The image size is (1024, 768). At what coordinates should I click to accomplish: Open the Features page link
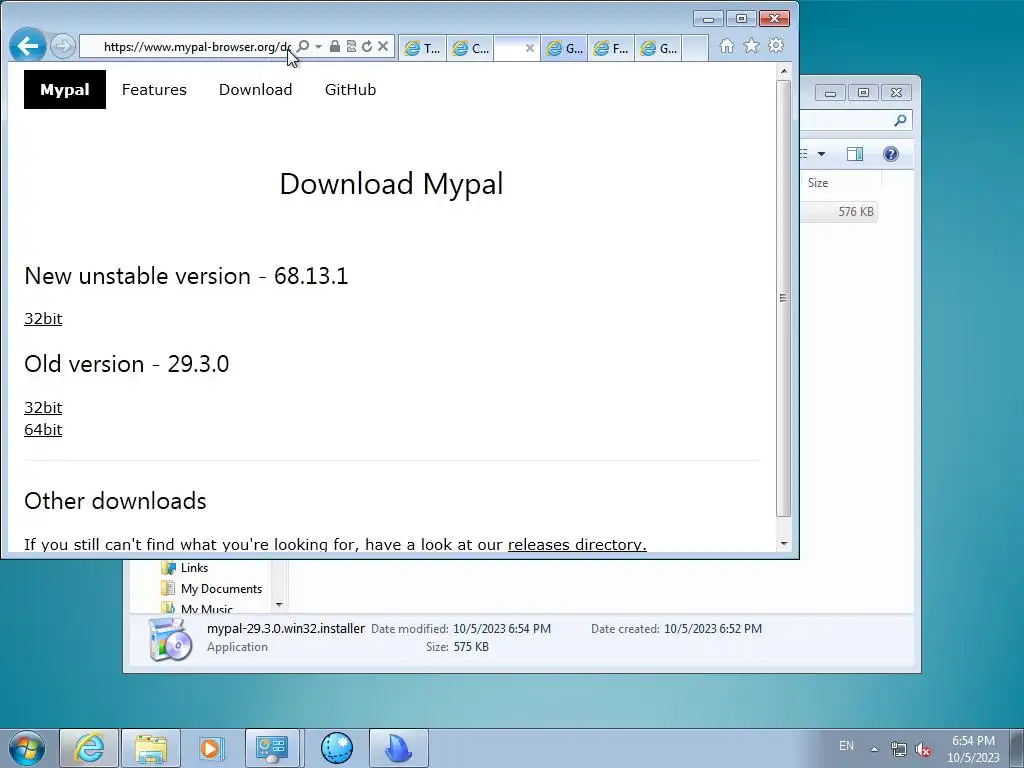(154, 89)
